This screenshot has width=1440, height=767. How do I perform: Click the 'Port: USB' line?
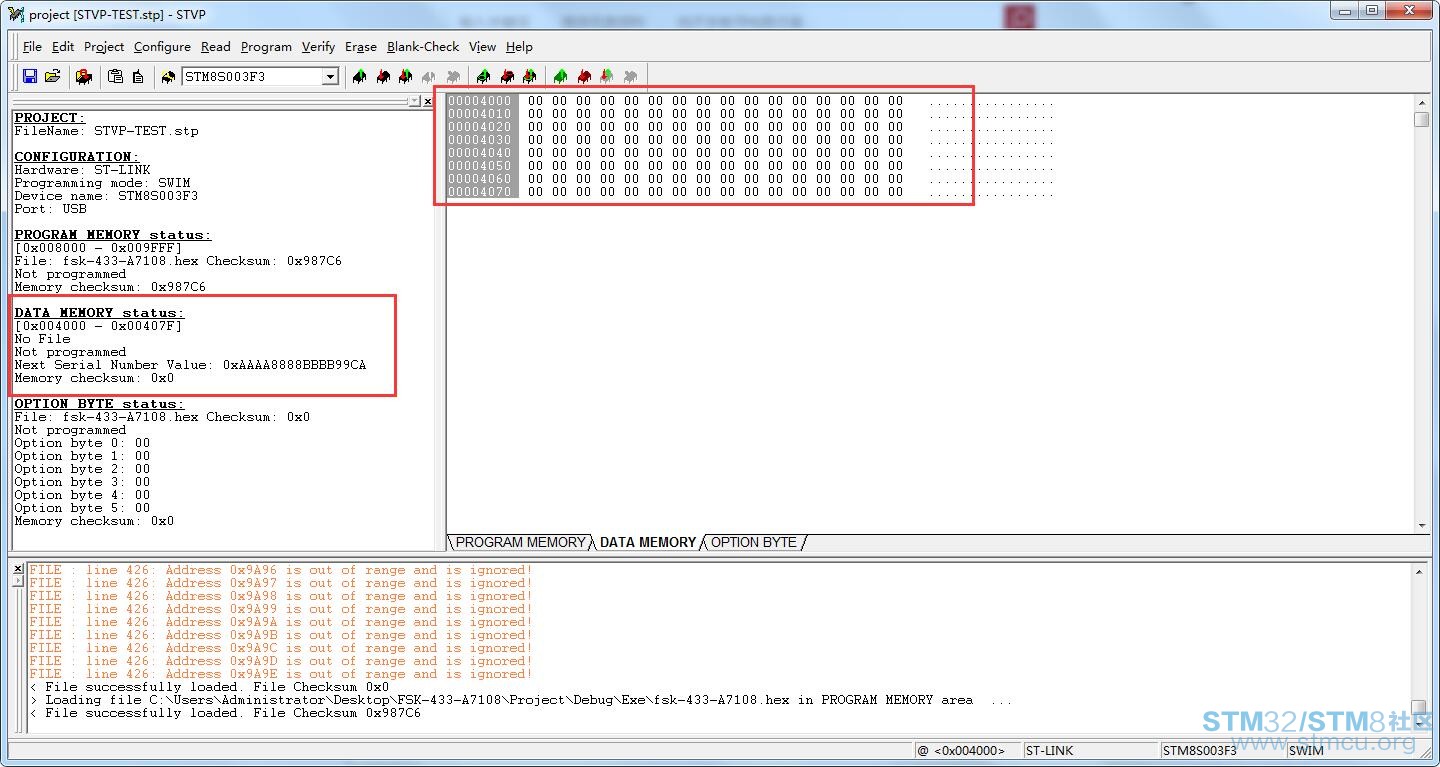click(x=50, y=209)
